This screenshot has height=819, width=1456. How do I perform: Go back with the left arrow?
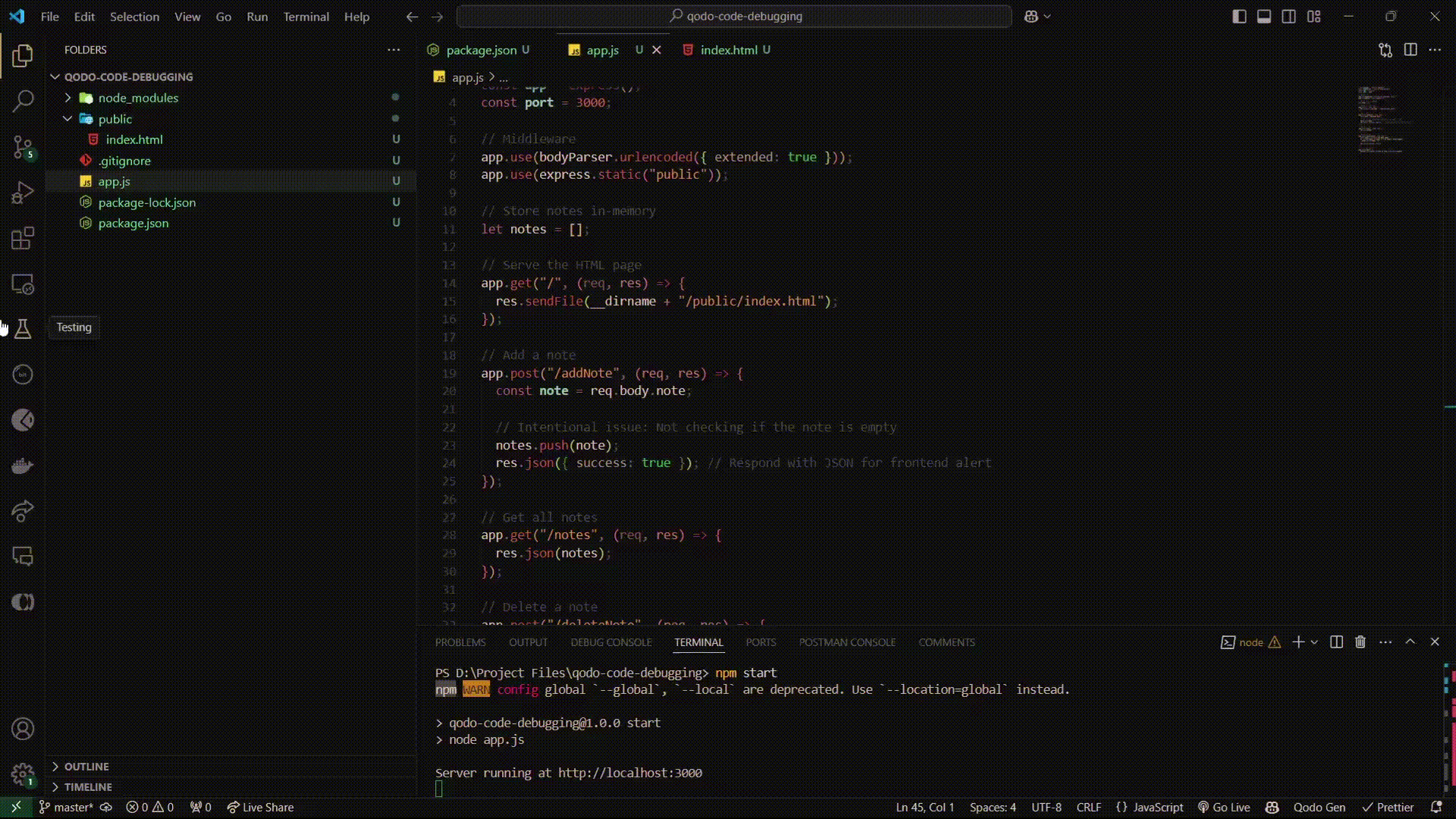[412, 16]
